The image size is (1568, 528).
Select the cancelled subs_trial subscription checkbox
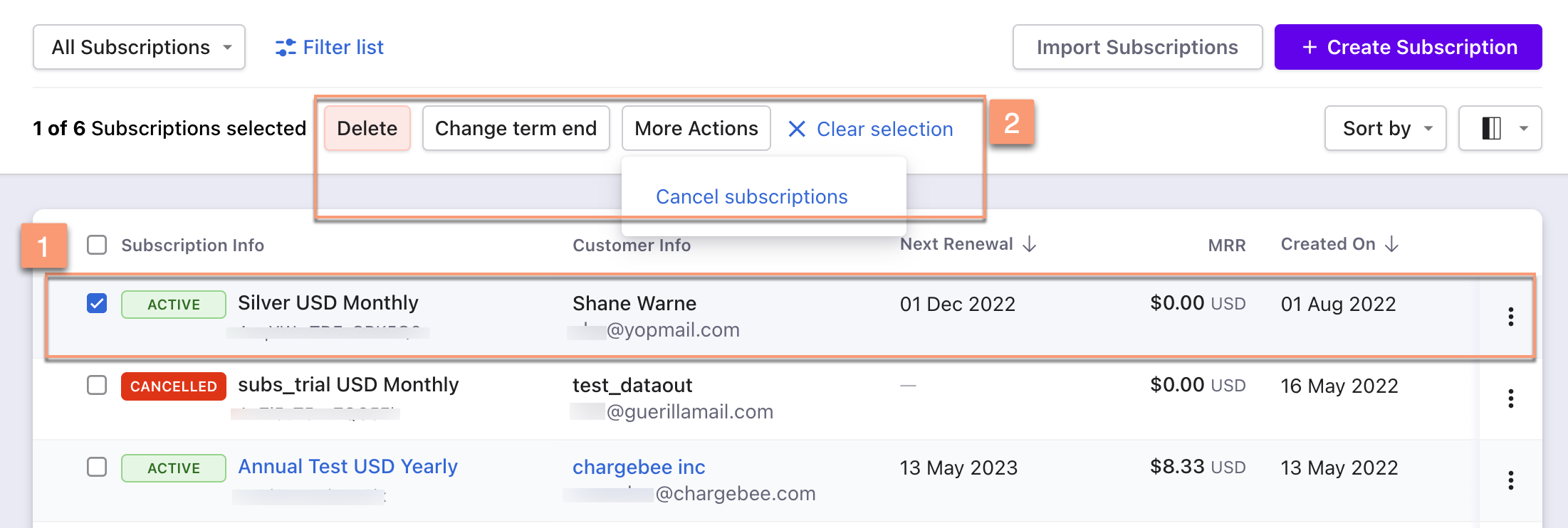[97, 386]
